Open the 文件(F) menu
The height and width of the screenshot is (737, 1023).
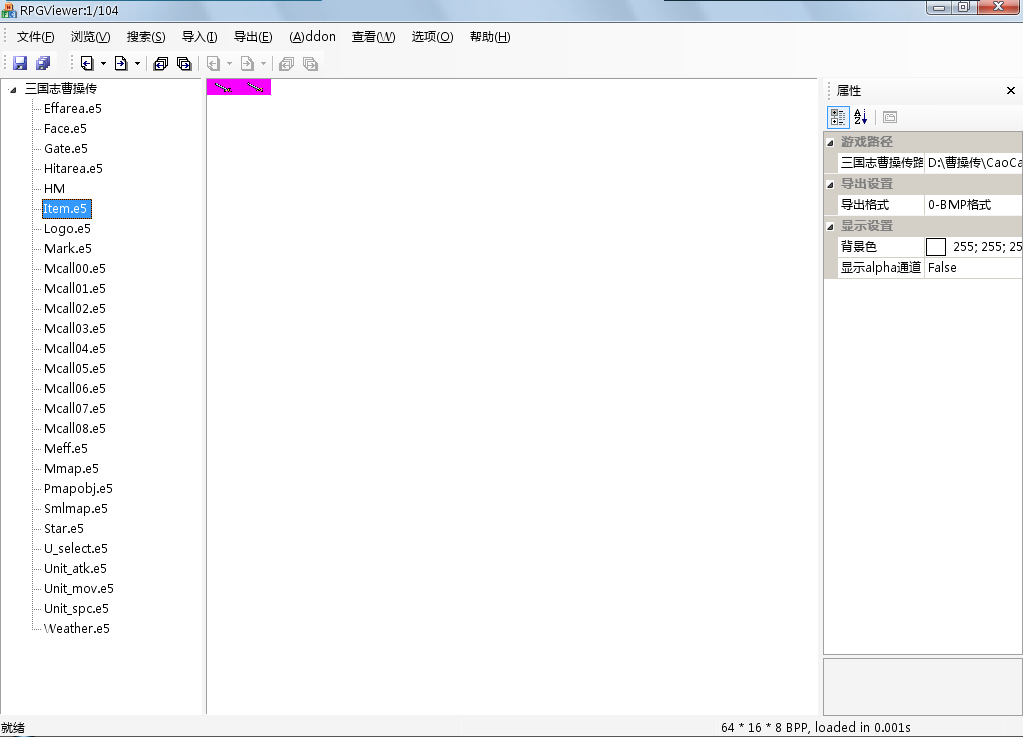[35, 37]
